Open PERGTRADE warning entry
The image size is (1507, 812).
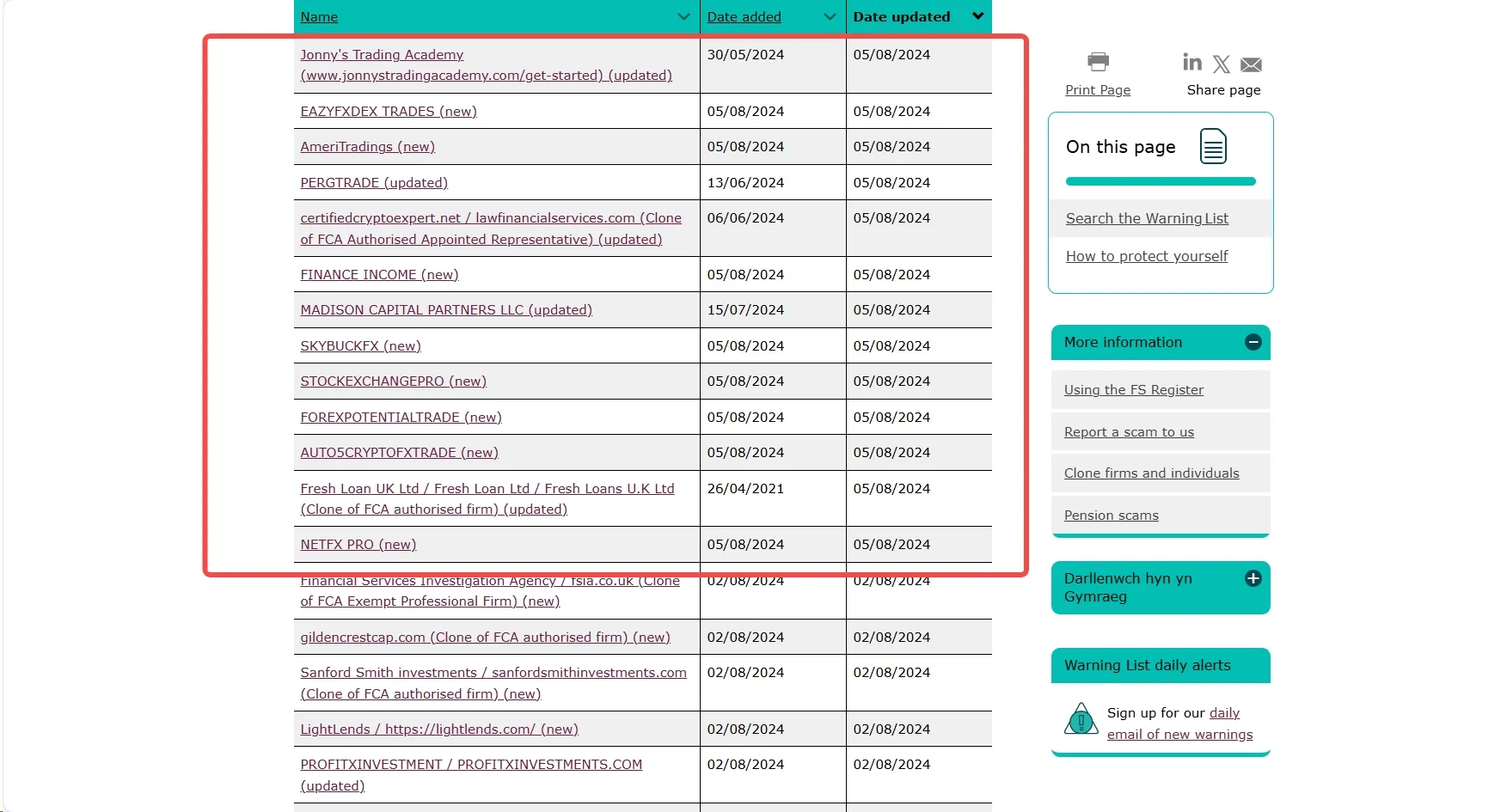[x=374, y=183]
